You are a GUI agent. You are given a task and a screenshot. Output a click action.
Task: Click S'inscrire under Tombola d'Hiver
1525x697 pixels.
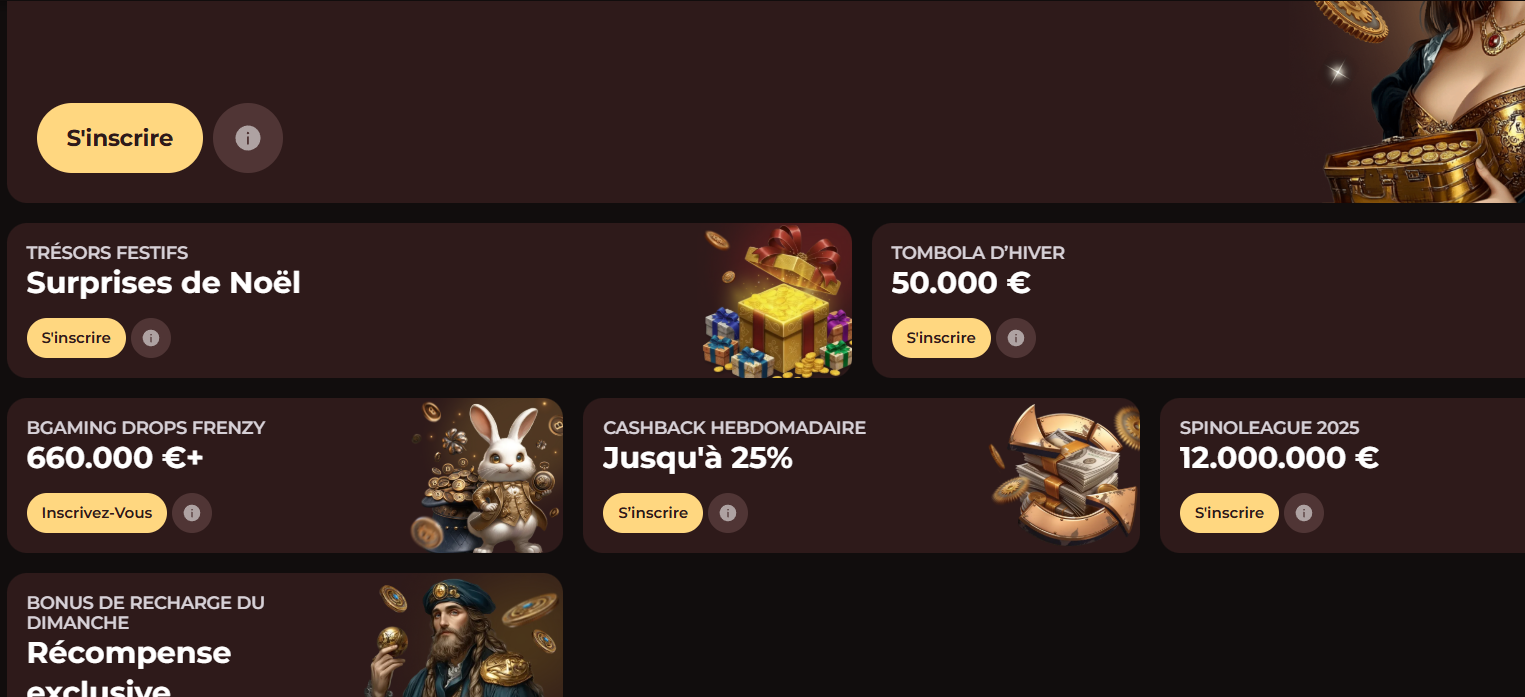(941, 338)
